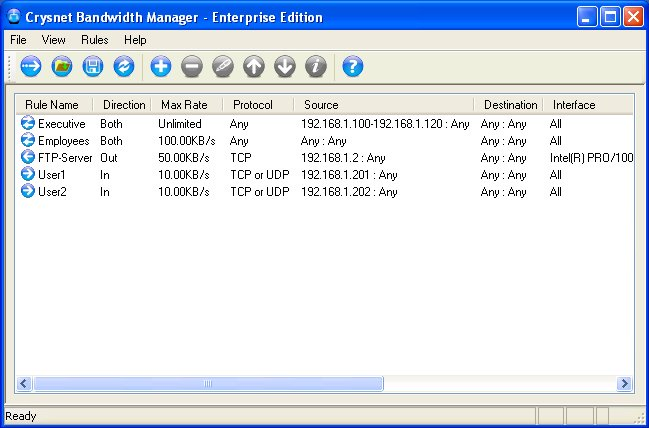Minimize the Bandwidth Manager window
Viewport: 649px width, 428px height.
point(587,17)
